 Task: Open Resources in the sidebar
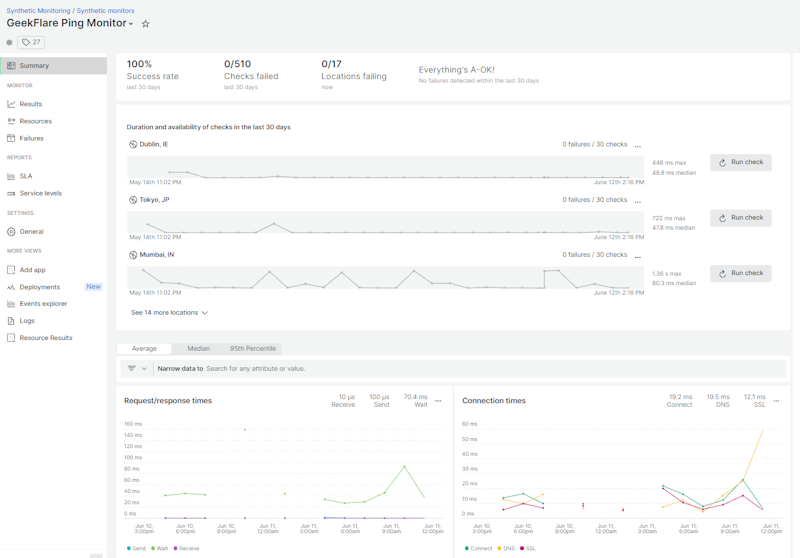coord(36,121)
